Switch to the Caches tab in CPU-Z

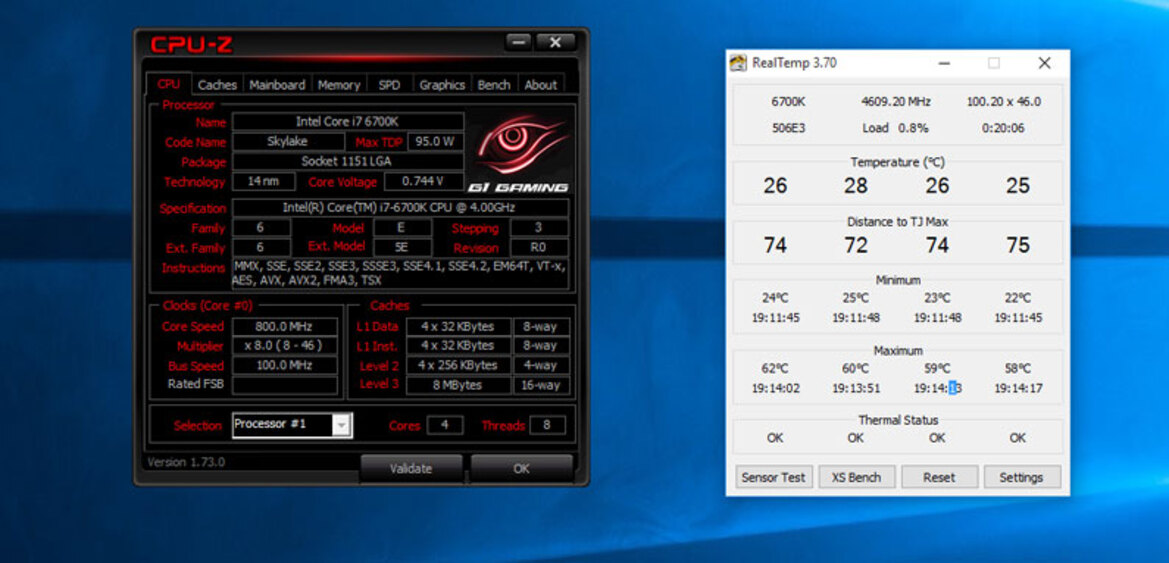pos(218,85)
